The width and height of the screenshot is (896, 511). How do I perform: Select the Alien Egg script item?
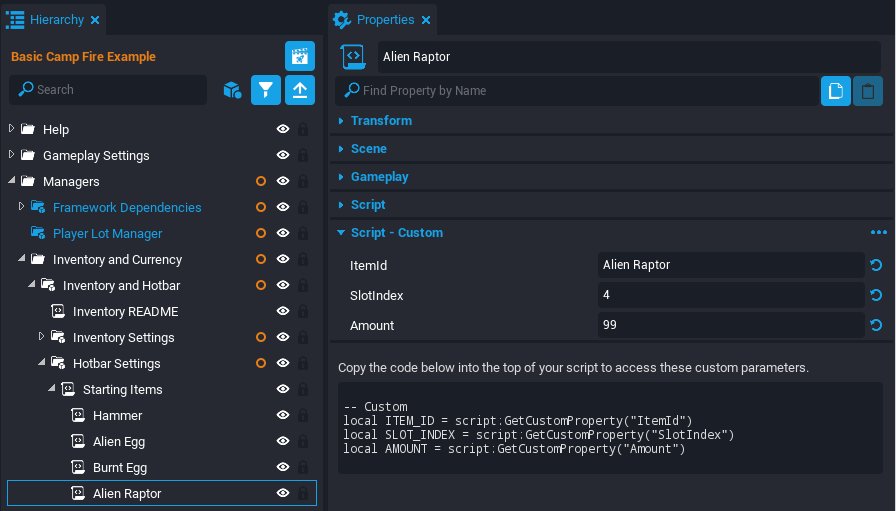point(119,442)
